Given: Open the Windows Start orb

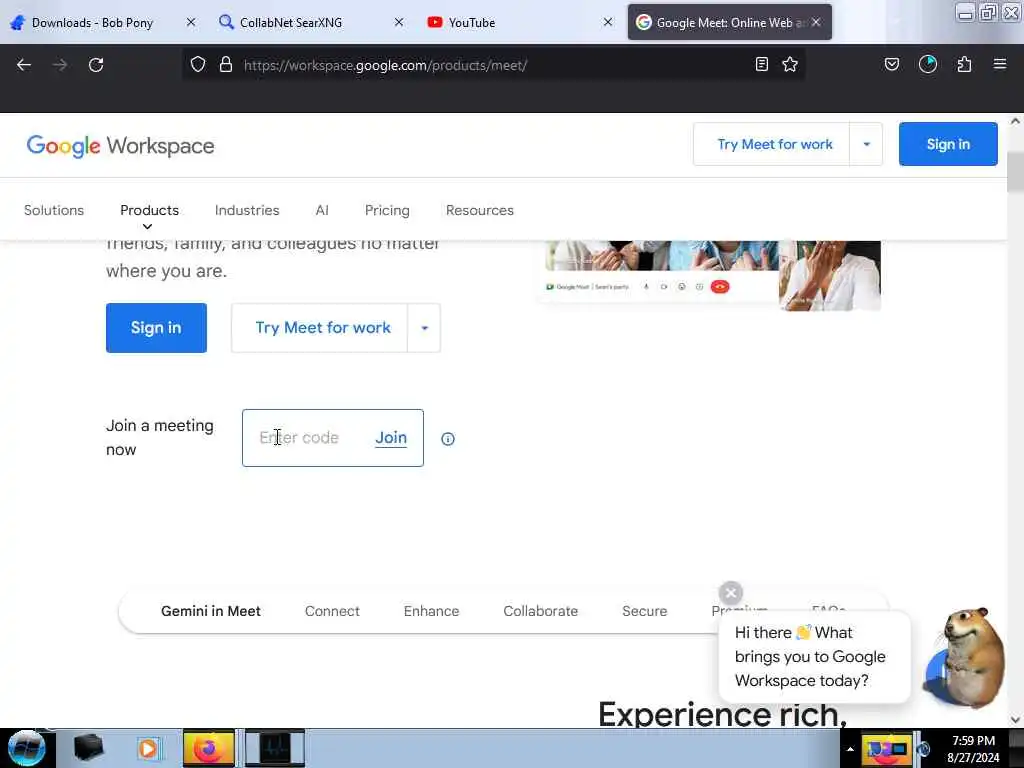Looking at the screenshot, I should tap(27, 748).
